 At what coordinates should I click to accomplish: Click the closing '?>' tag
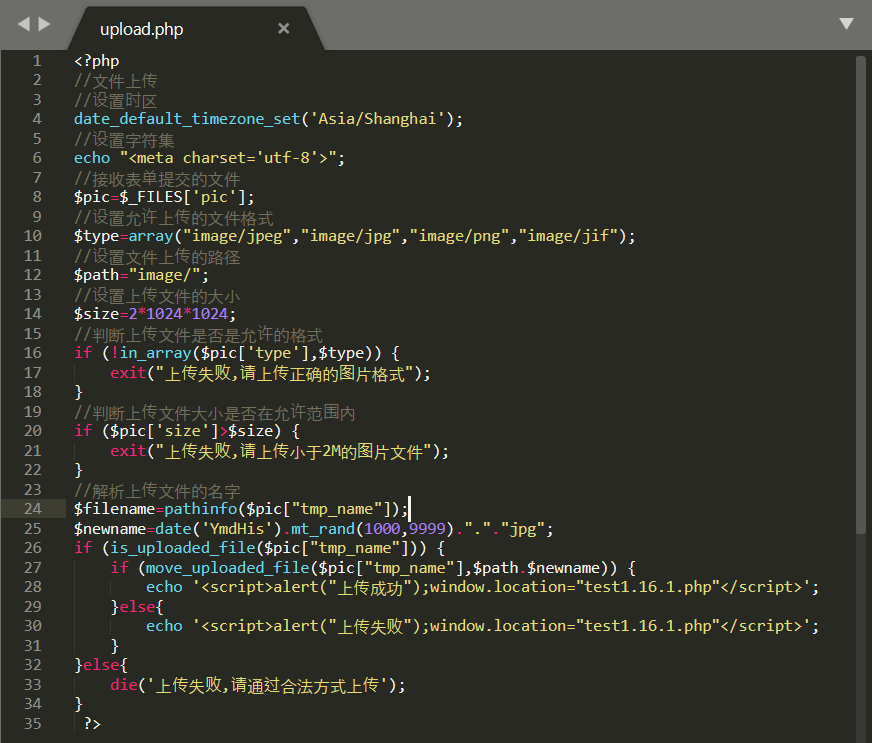click(x=92, y=724)
